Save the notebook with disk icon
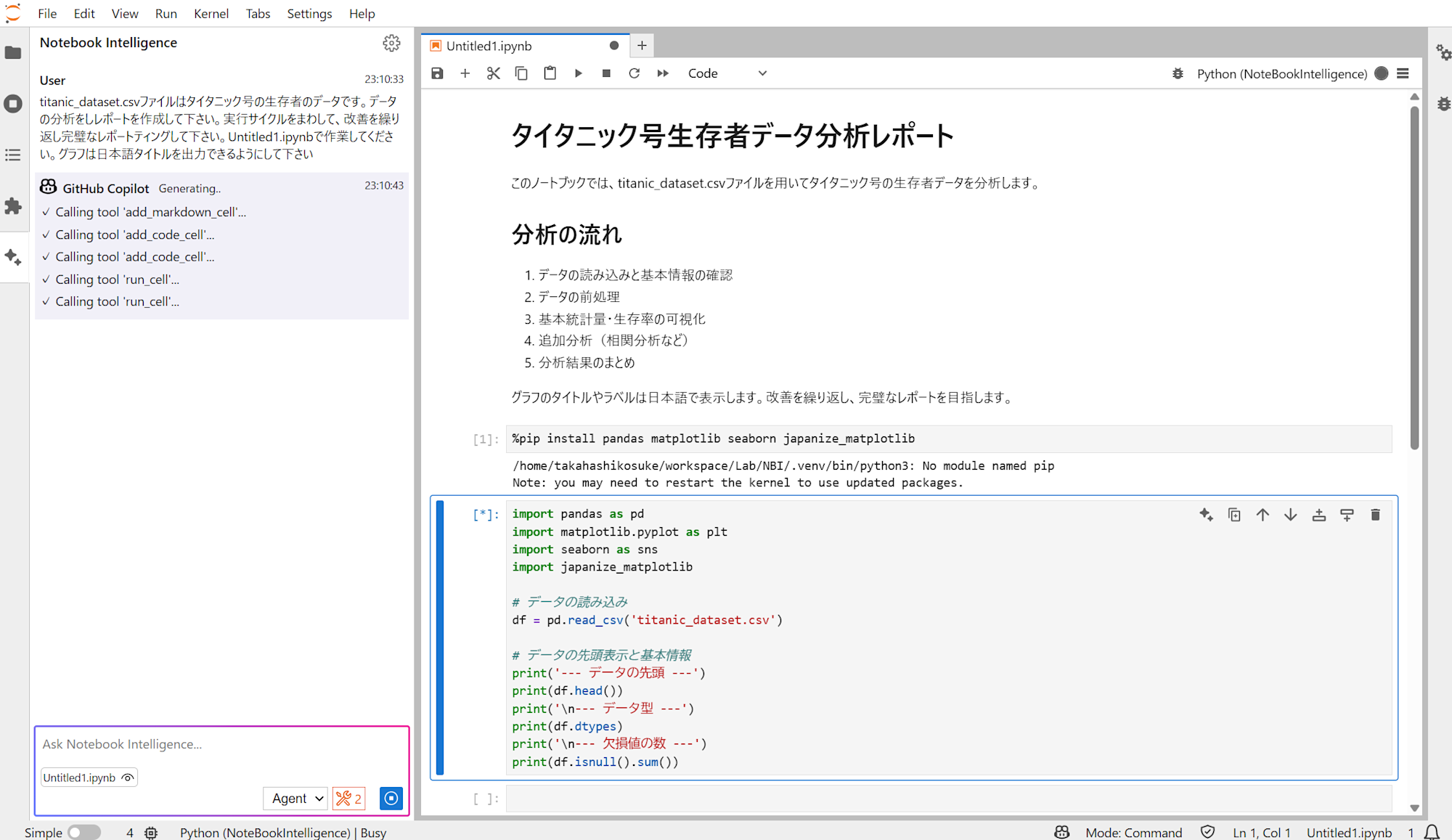1452x840 pixels. 437,73
